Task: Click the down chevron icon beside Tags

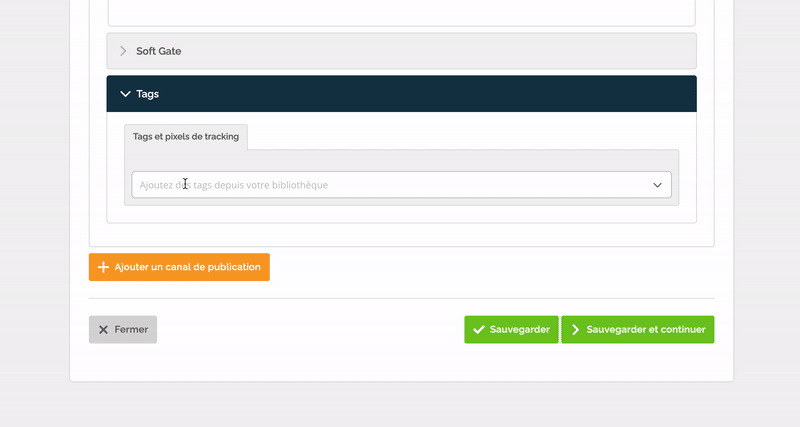Action: point(125,94)
